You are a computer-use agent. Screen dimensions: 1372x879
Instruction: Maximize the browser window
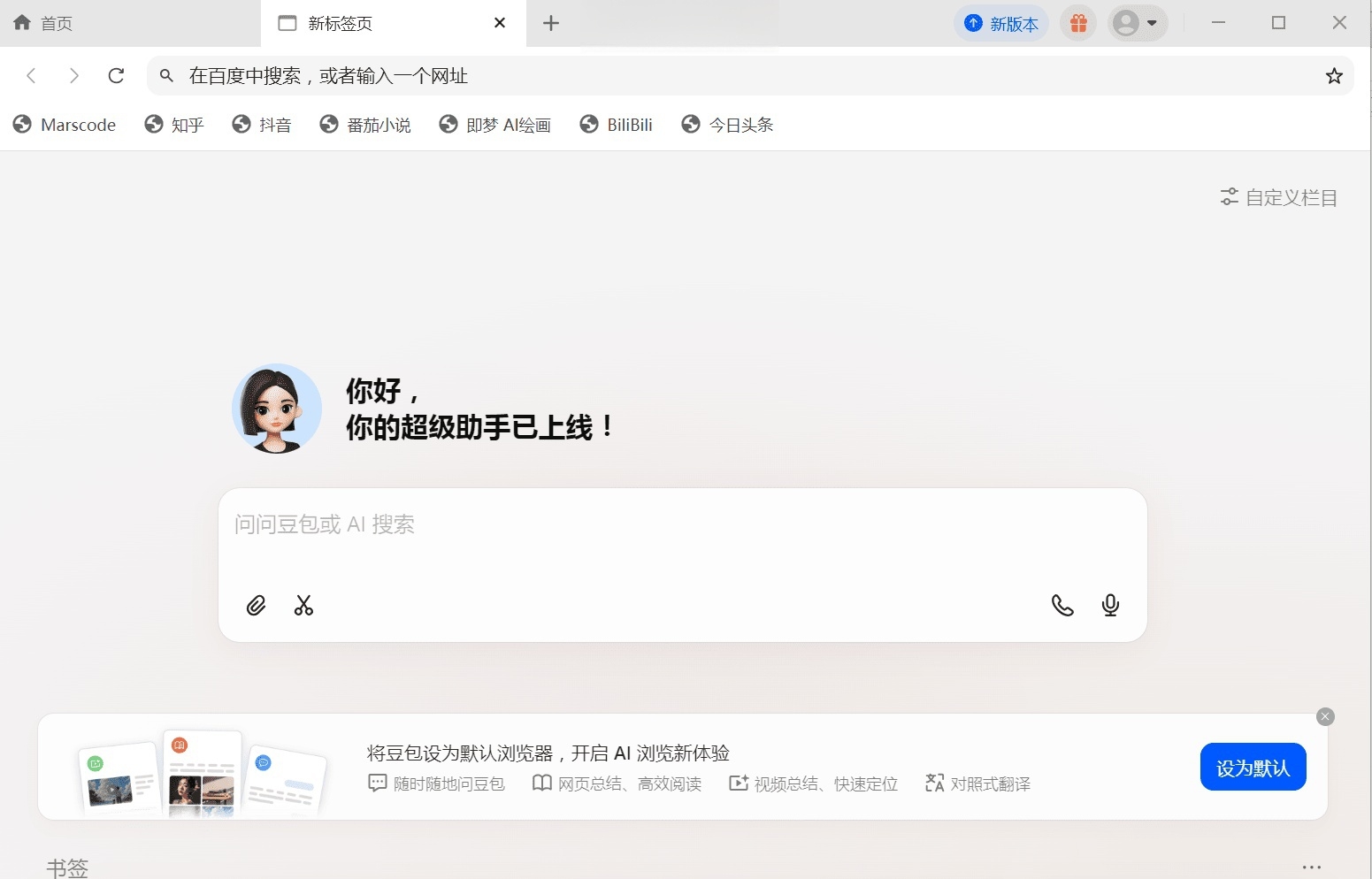pyautogui.click(x=1278, y=23)
